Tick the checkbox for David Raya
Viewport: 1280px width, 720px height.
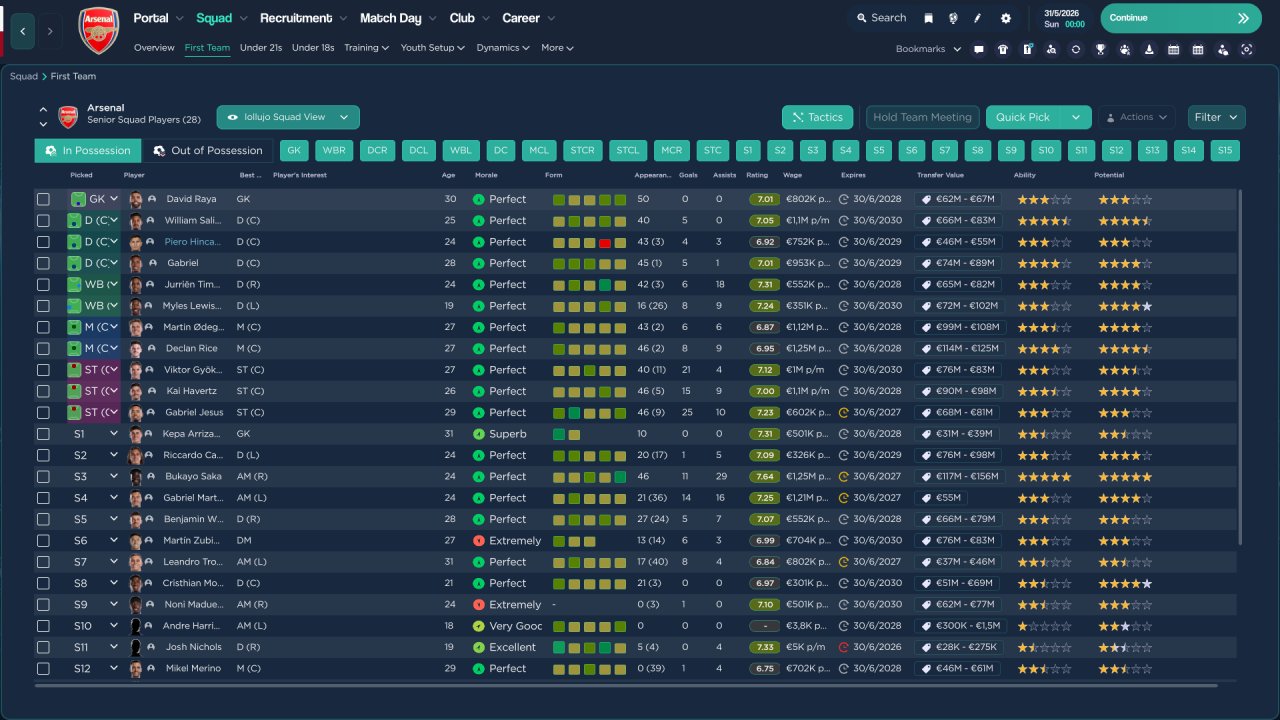tap(43, 199)
